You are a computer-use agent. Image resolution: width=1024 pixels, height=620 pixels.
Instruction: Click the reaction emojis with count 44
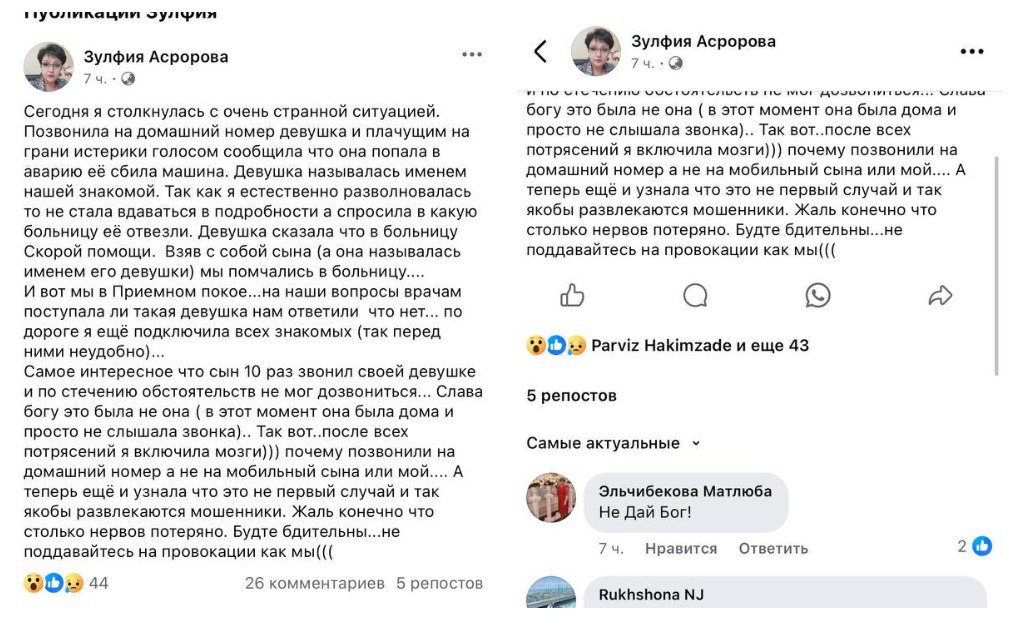click(66, 583)
